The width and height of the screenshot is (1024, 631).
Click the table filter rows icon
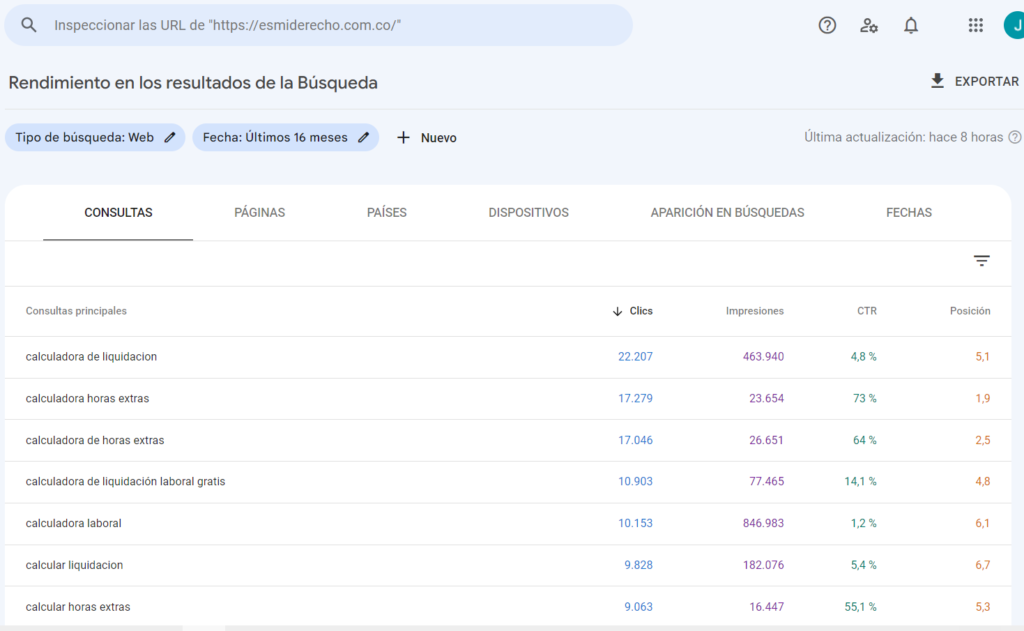[982, 261]
